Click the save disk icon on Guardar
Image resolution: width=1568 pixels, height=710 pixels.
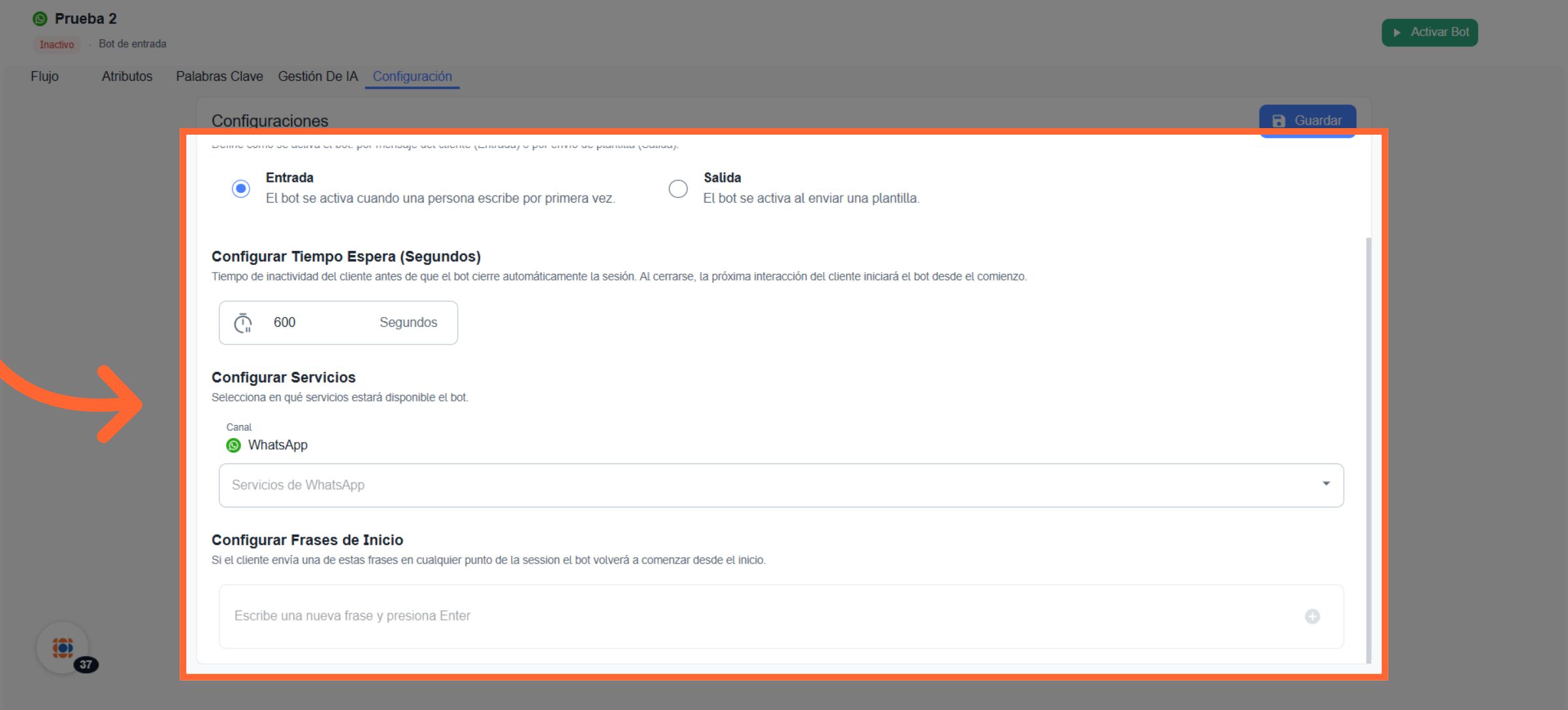coord(1279,121)
